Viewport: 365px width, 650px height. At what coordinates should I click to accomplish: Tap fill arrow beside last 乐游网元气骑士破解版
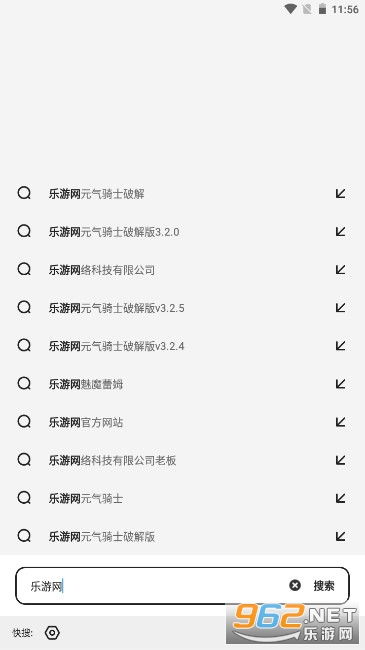point(341,536)
